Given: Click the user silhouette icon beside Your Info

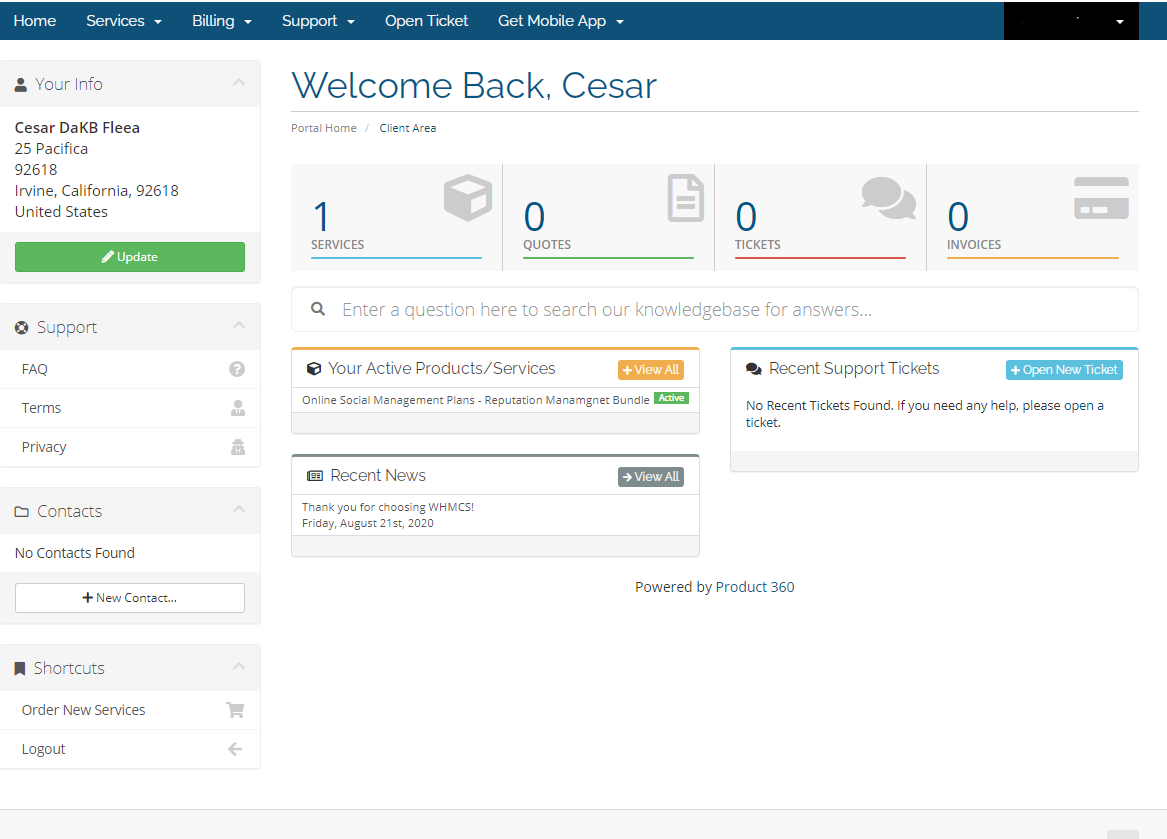Looking at the screenshot, I should coord(21,85).
